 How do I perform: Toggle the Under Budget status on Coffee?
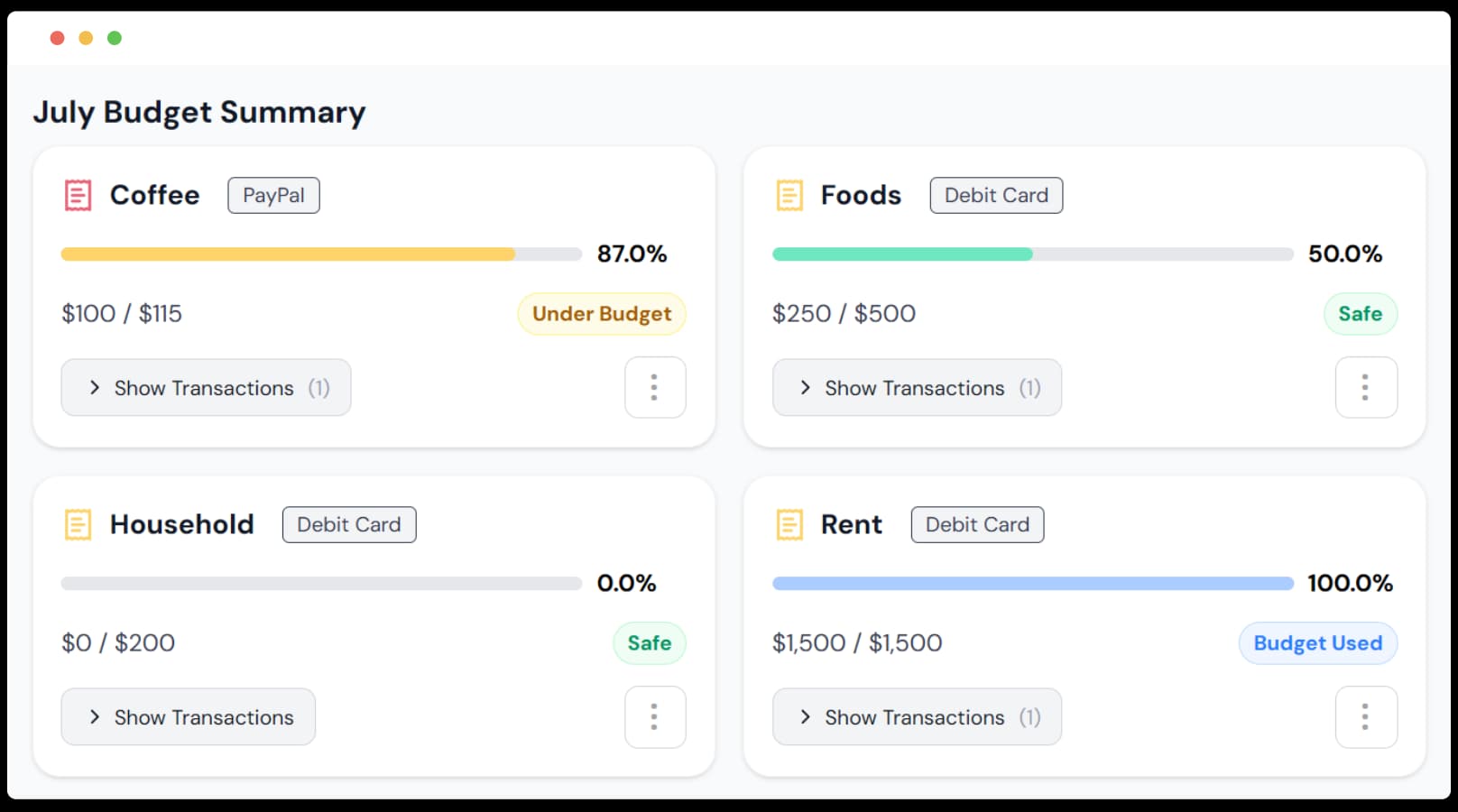[x=601, y=314]
